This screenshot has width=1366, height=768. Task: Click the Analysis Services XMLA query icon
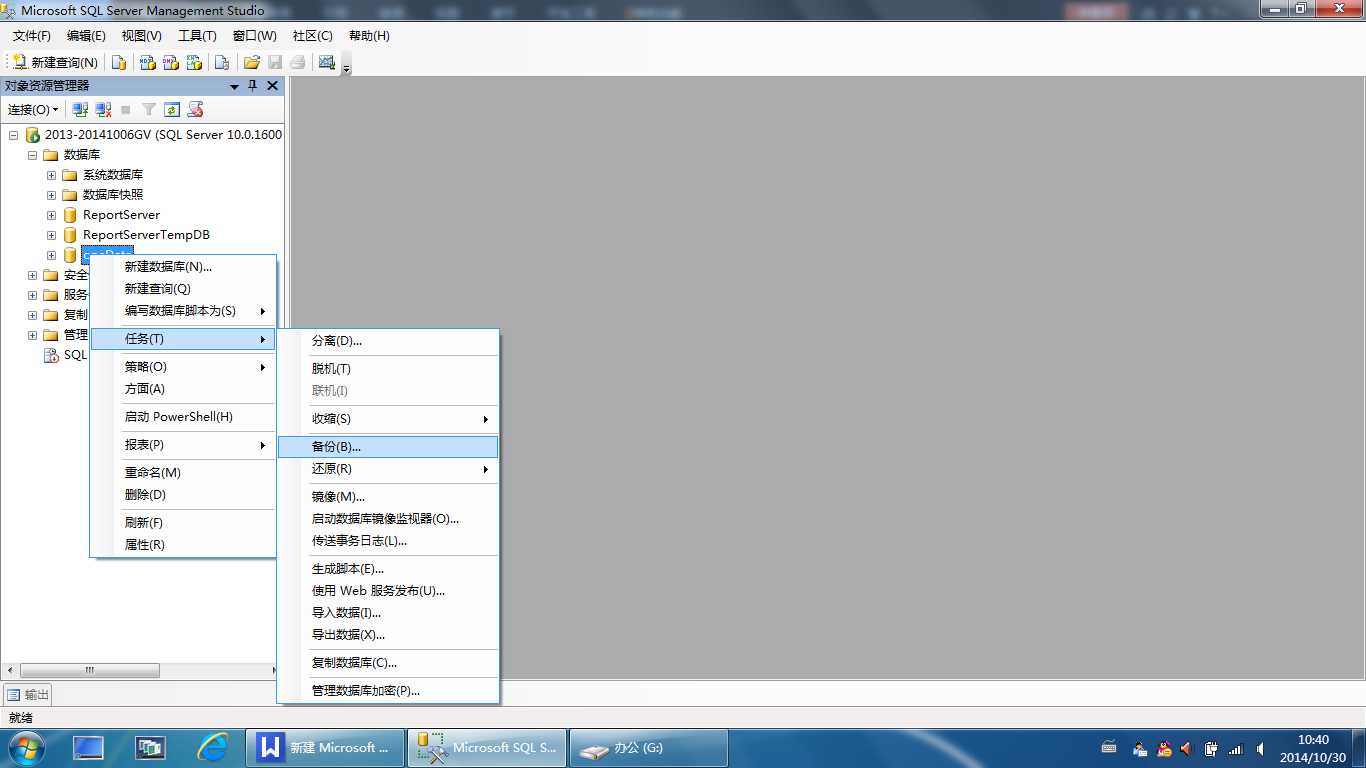[x=195, y=62]
